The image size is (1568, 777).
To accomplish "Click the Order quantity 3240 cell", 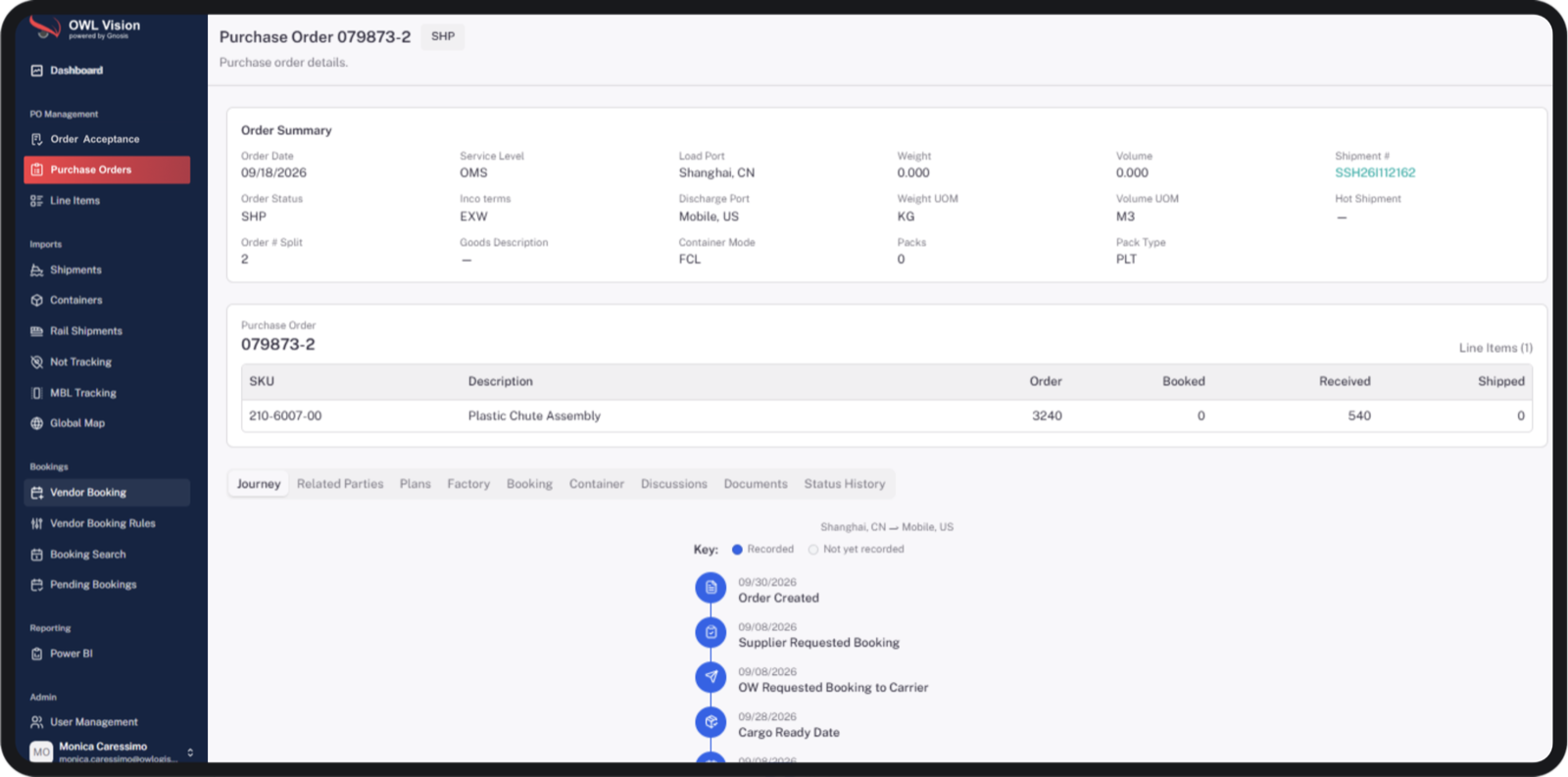I will click(x=1047, y=415).
